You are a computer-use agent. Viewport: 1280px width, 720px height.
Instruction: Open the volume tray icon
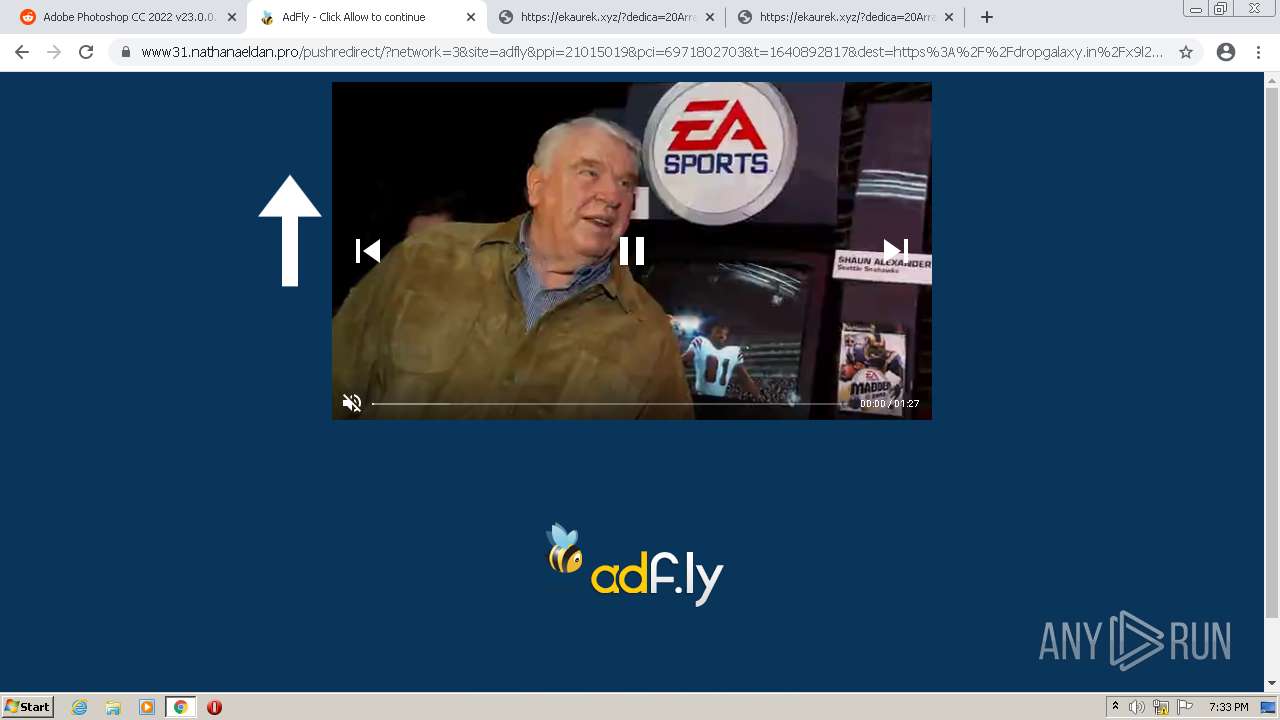[1136, 707]
